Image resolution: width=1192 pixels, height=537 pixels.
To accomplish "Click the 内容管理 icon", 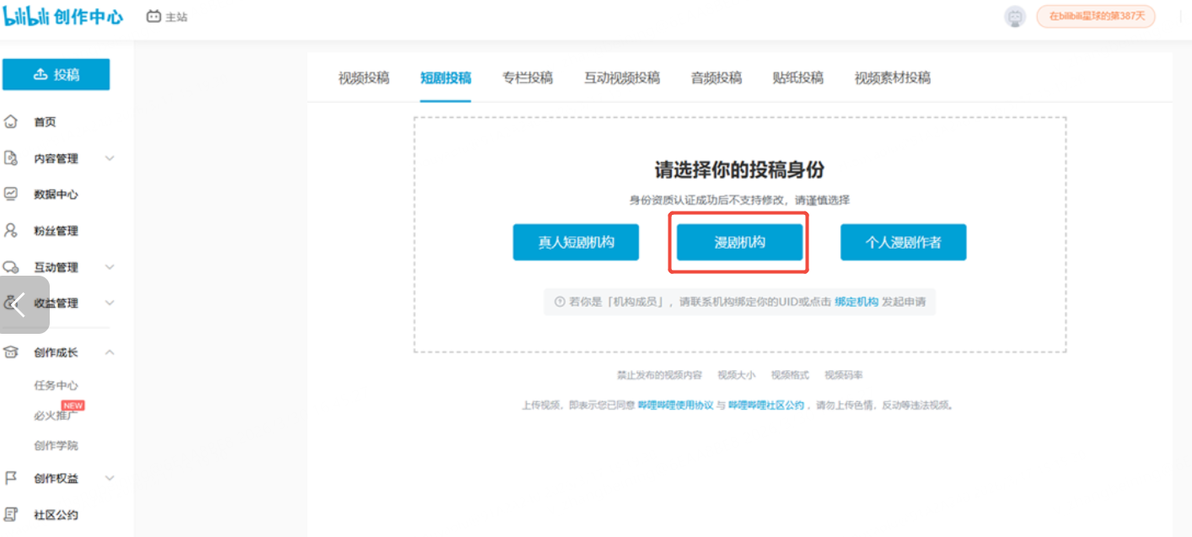I will click(11, 158).
